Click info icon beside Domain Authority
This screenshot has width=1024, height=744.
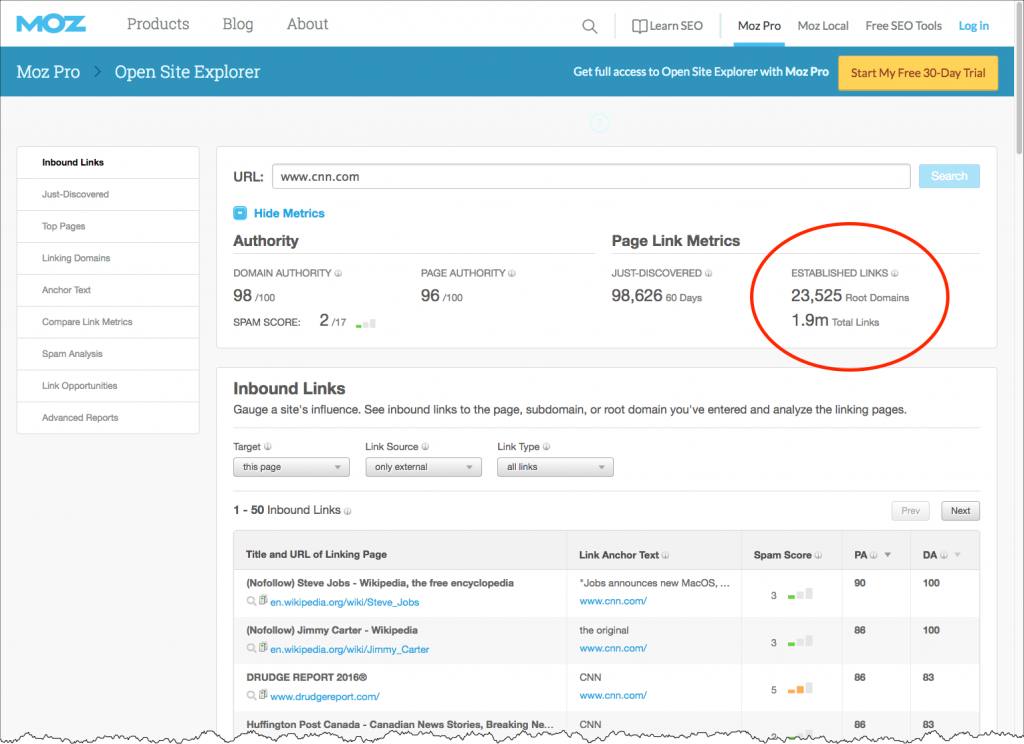point(339,273)
